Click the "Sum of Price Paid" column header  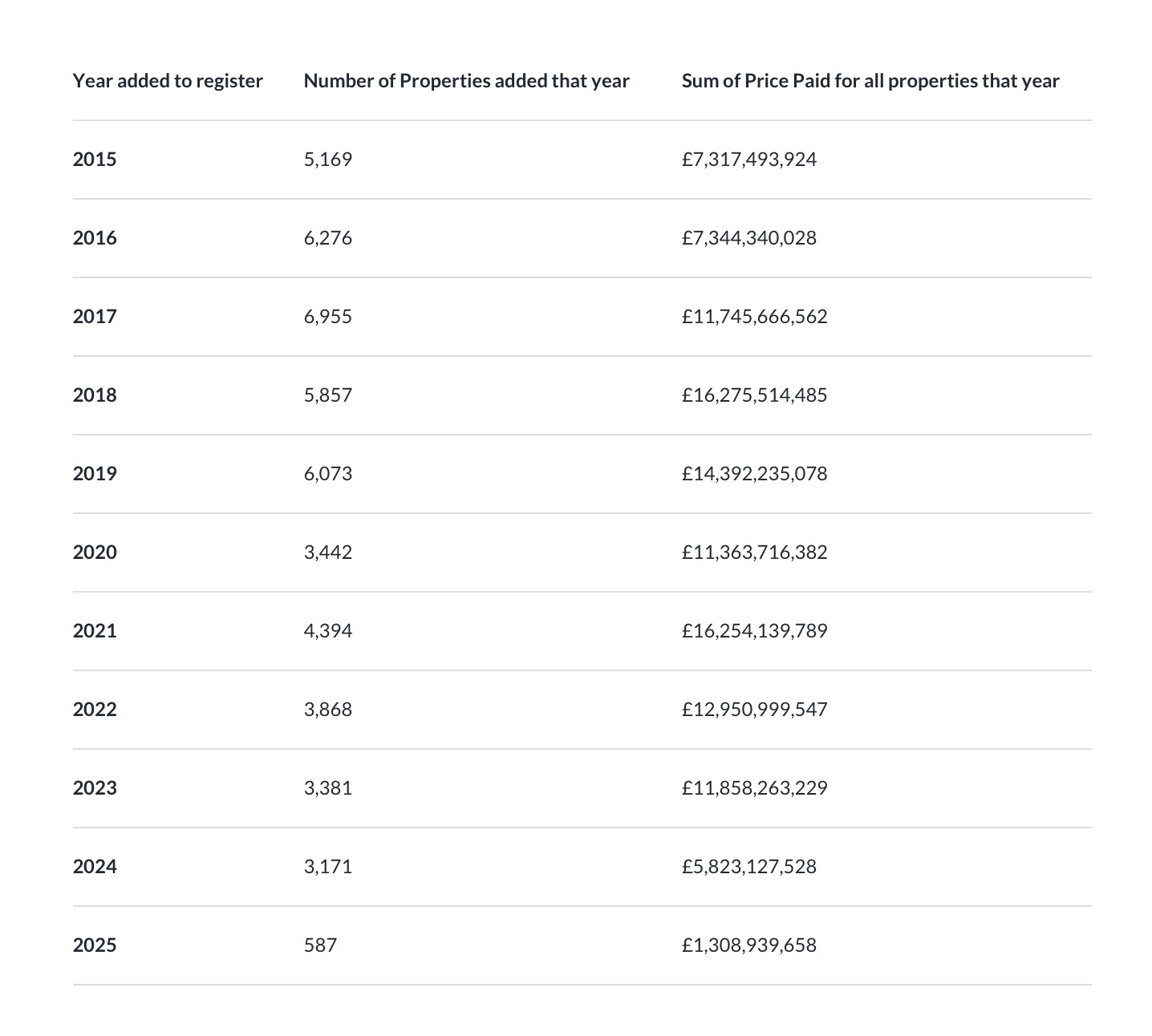(x=870, y=81)
